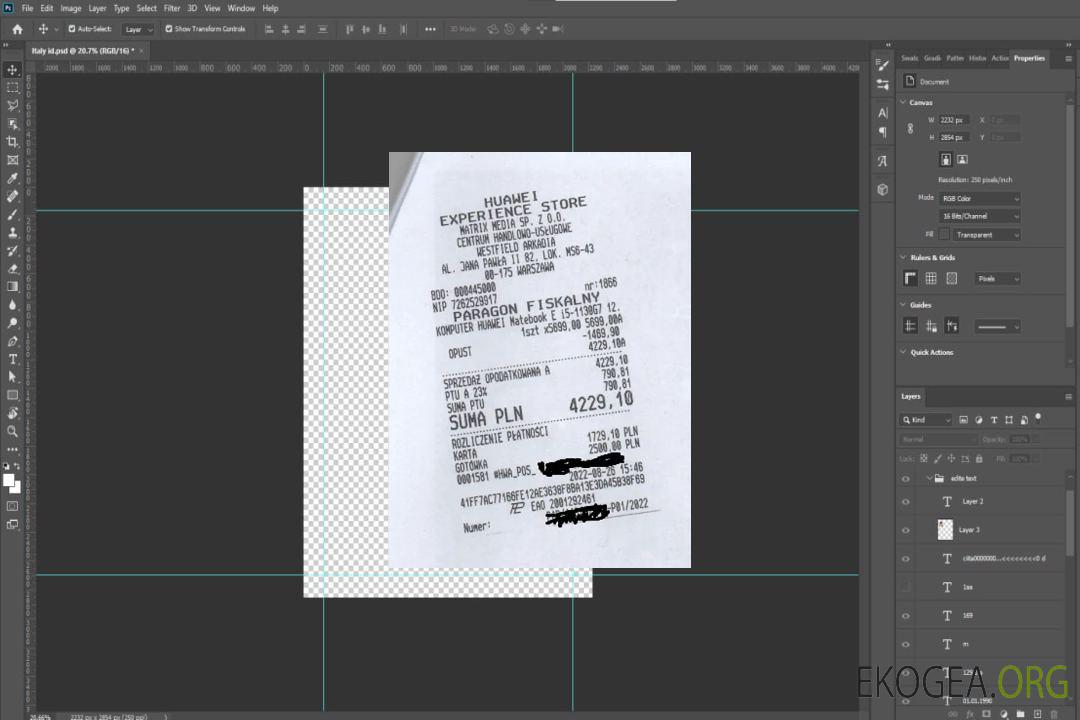This screenshot has height=720, width=1080.
Task: Select the Object Selection tool
Action: [x=12, y=124]
